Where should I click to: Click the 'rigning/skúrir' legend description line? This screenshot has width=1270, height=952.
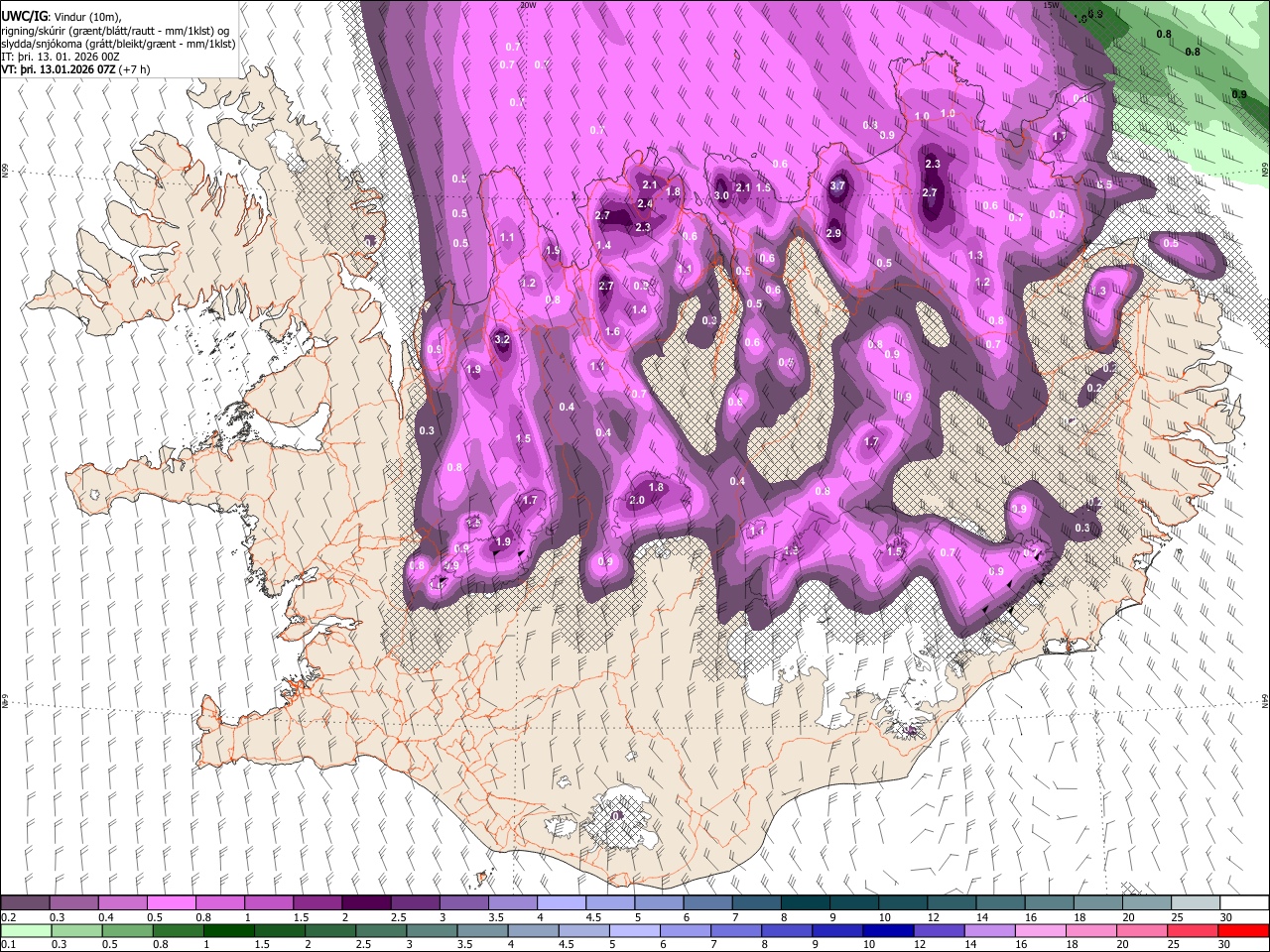point(117,31)
